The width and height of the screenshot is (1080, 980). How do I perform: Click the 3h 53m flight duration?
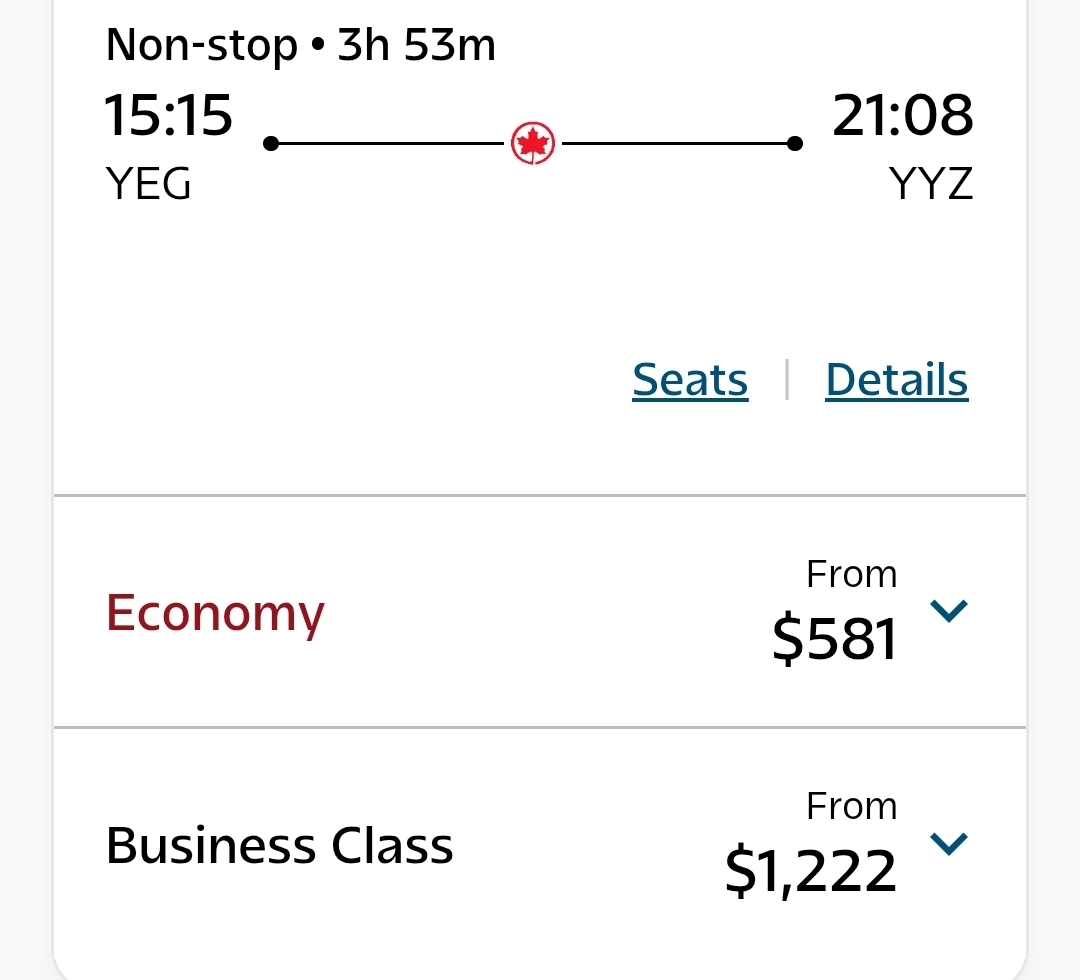pos(416,46)
